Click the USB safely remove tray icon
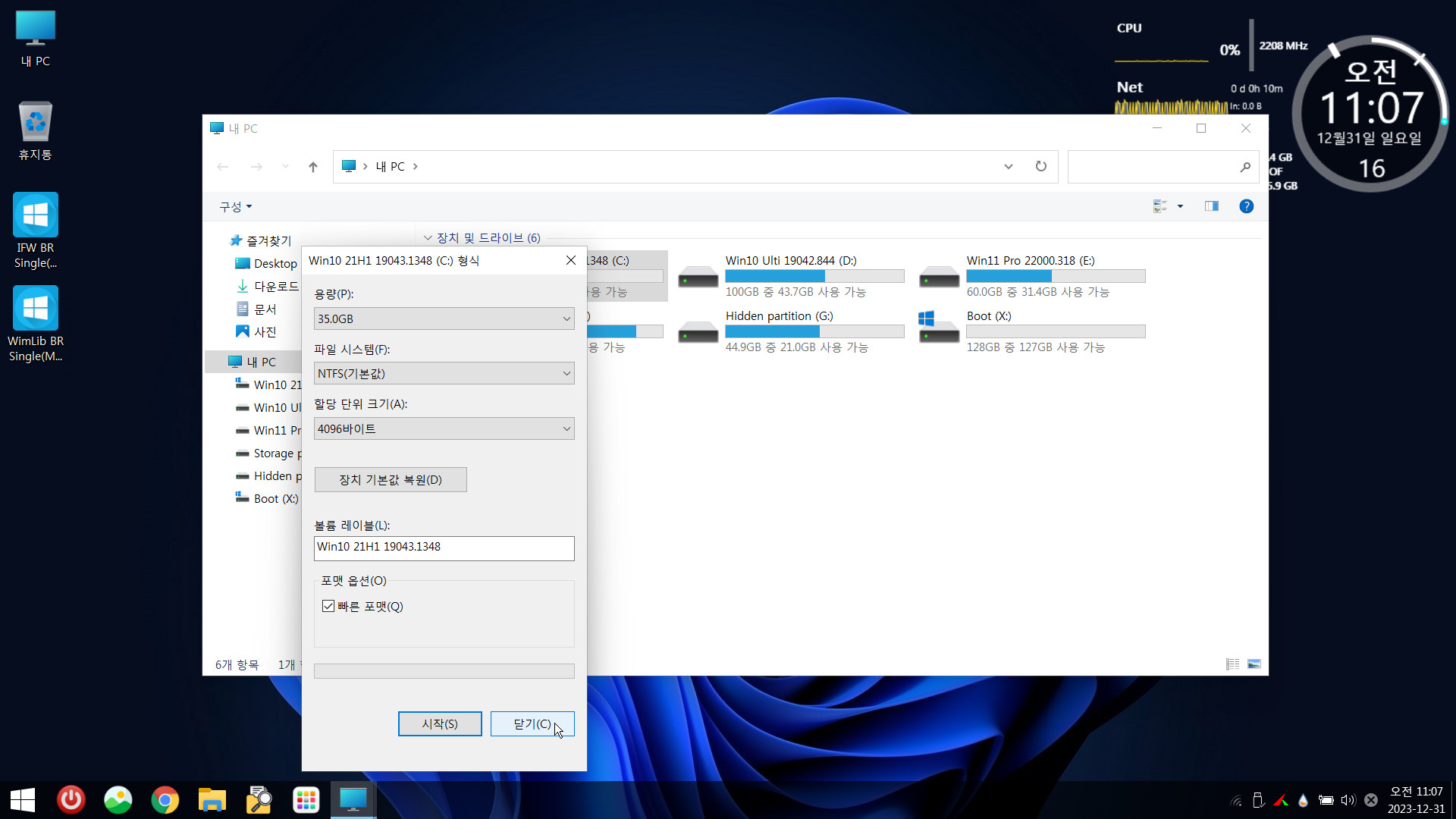 click(1258, 800)
